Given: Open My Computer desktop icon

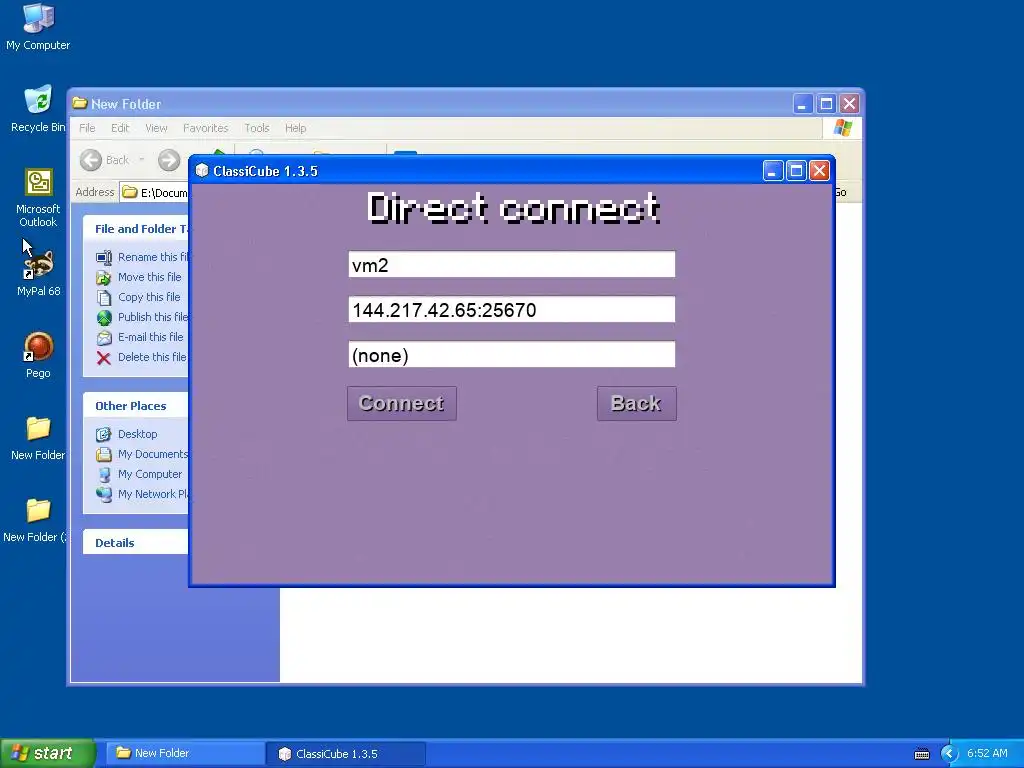Looking at the screenshot, I should (38, 27).
